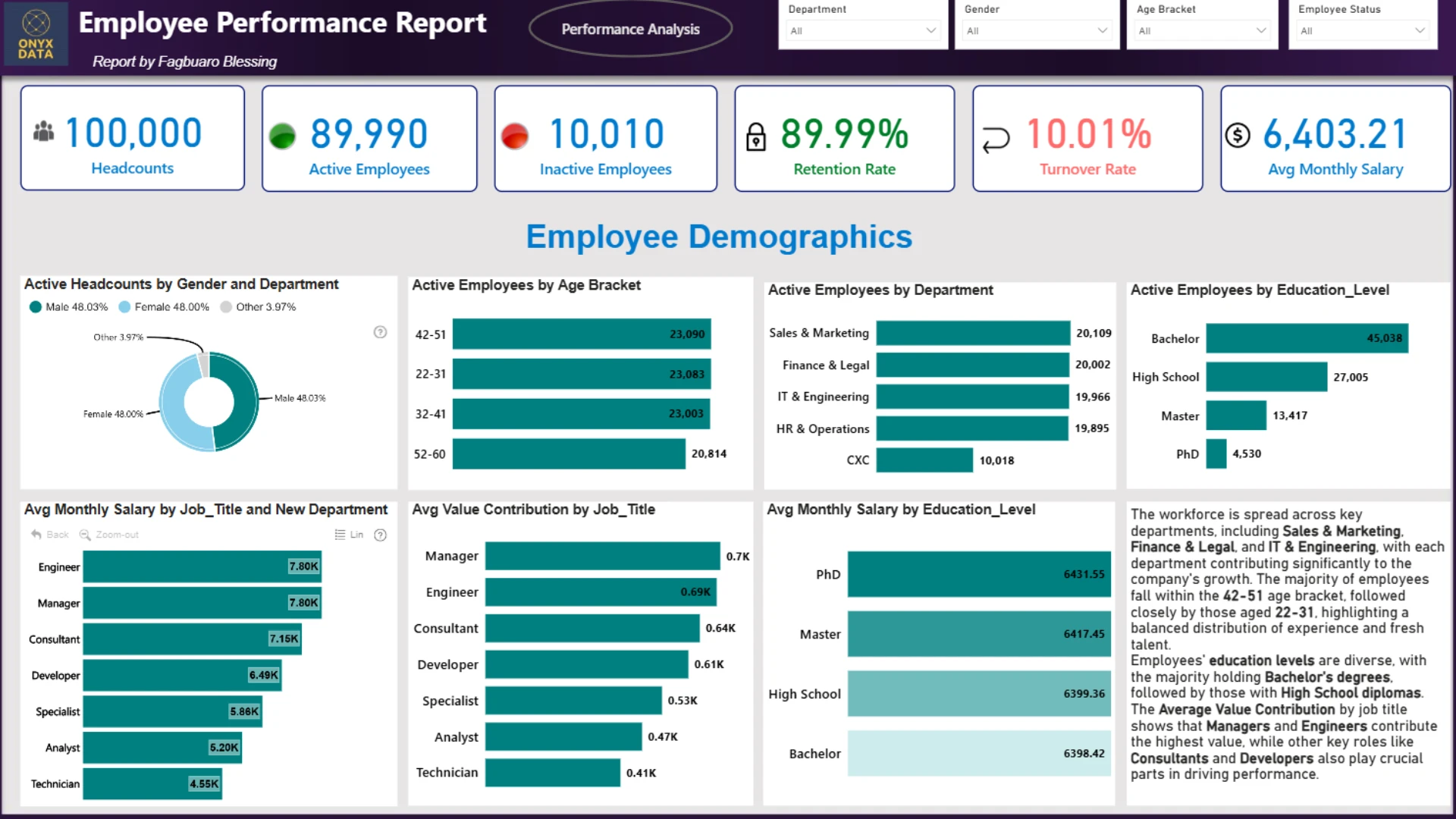Select Female legend color swatch
The width and height of the screenshot is (1456, 819).
coord(124,307)
